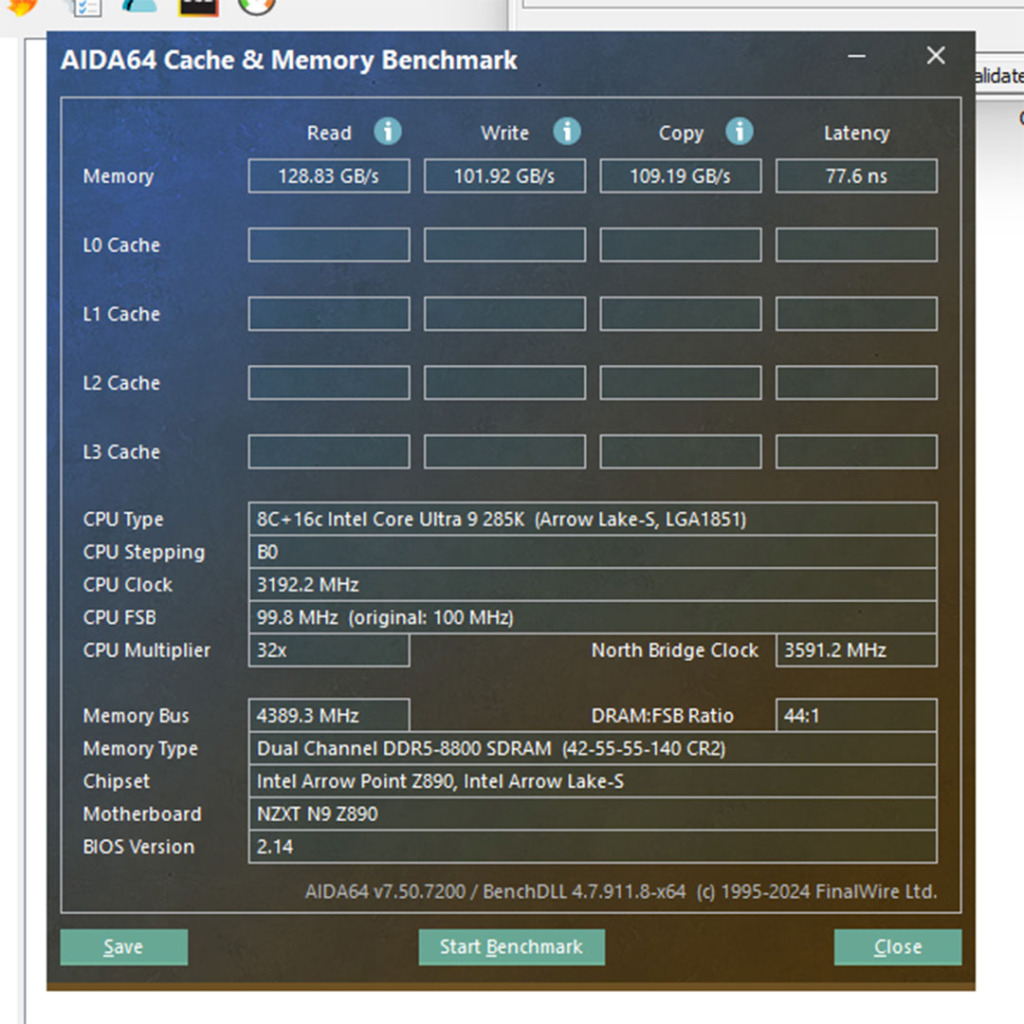Screen dimensions: 1024x1024
Task: Click the Memory row label
Action: click(118, 176)
